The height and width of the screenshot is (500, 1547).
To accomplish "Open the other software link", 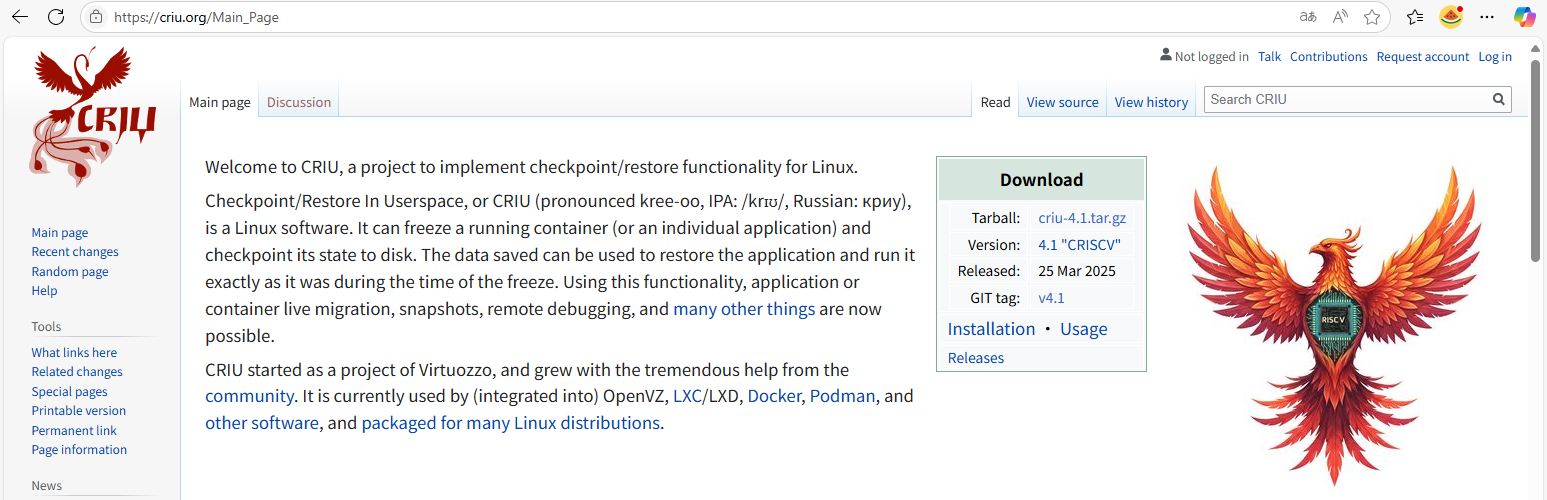I will [262, 423].
